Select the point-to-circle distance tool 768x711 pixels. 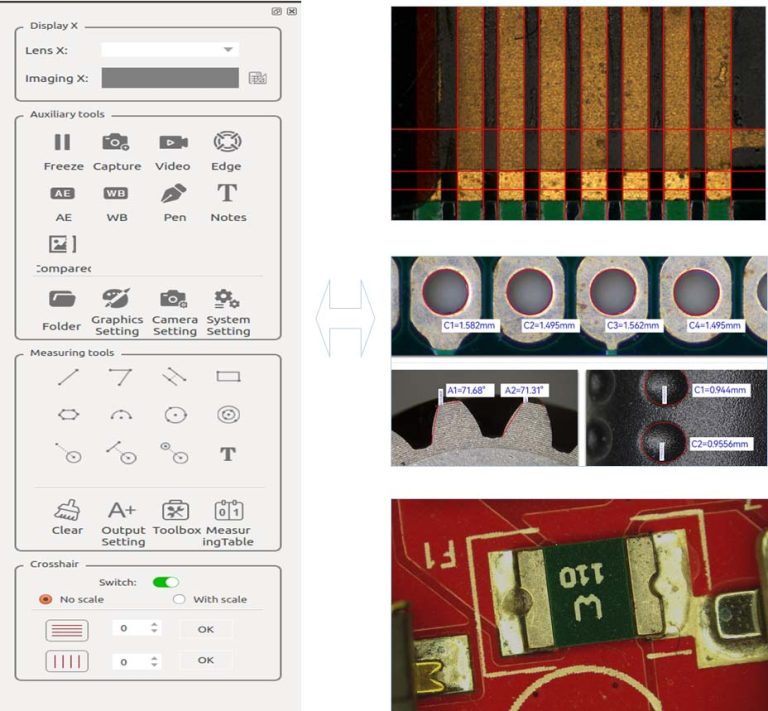(68, 453)
